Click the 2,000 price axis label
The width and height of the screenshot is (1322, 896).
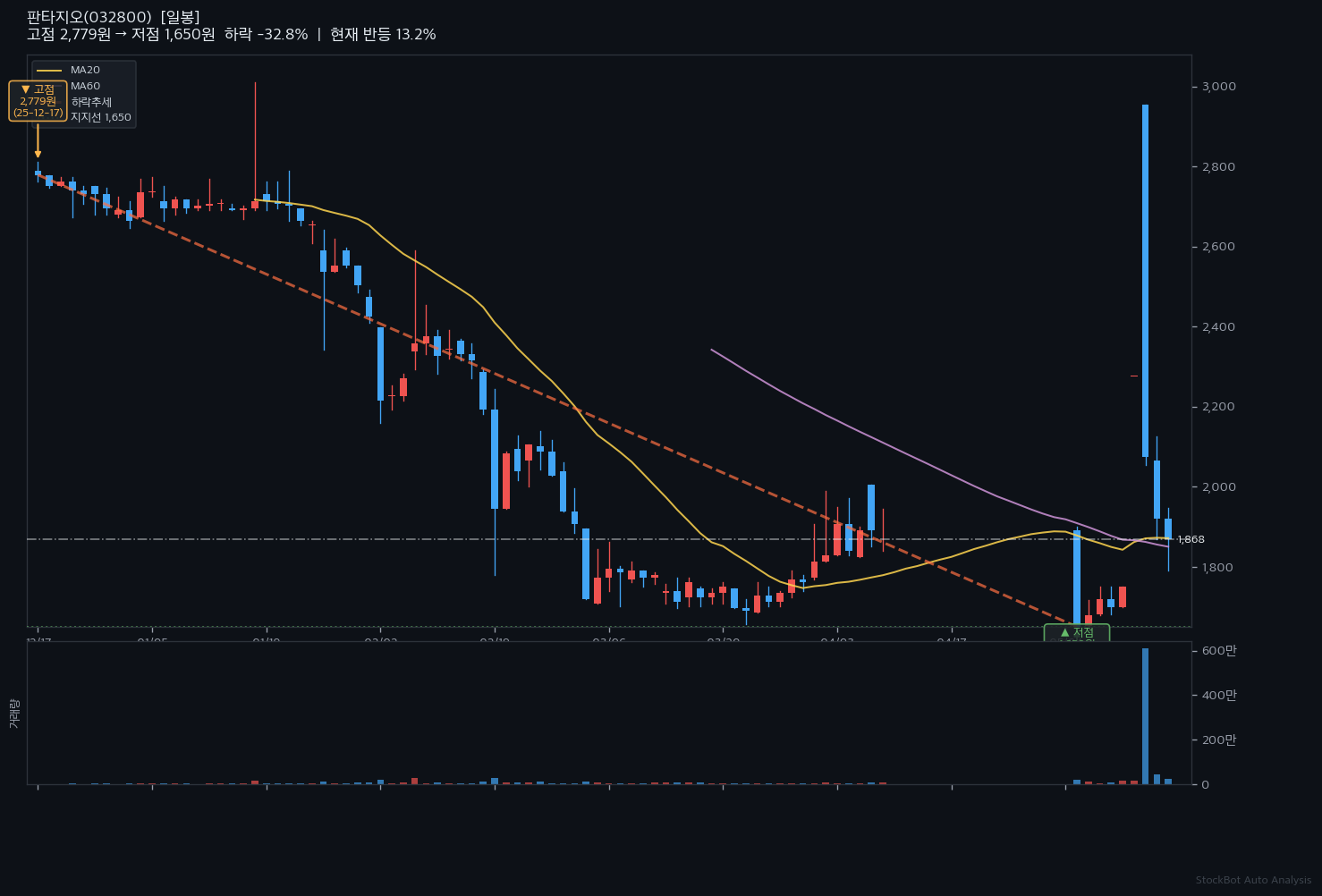click(x=1219, y=487)
